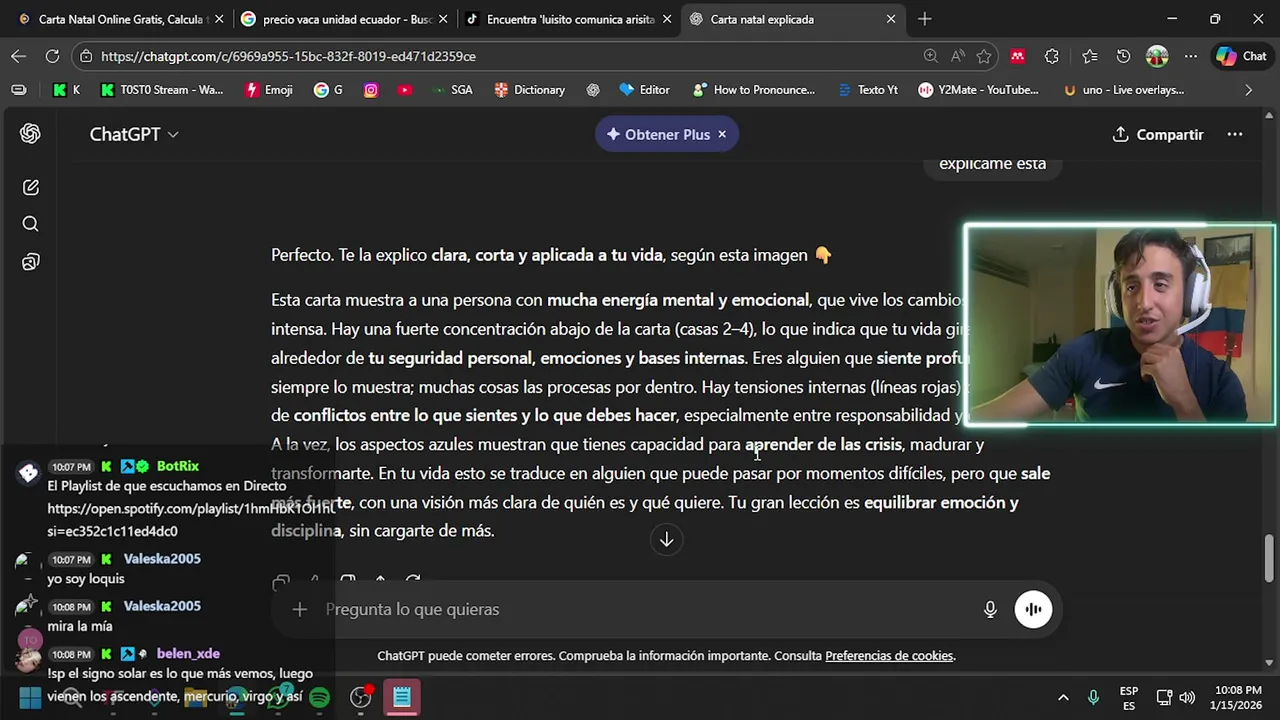1280x720 pixels.
Task: Click the scroll-to-bottom arrow button
Action: point(666,539)
